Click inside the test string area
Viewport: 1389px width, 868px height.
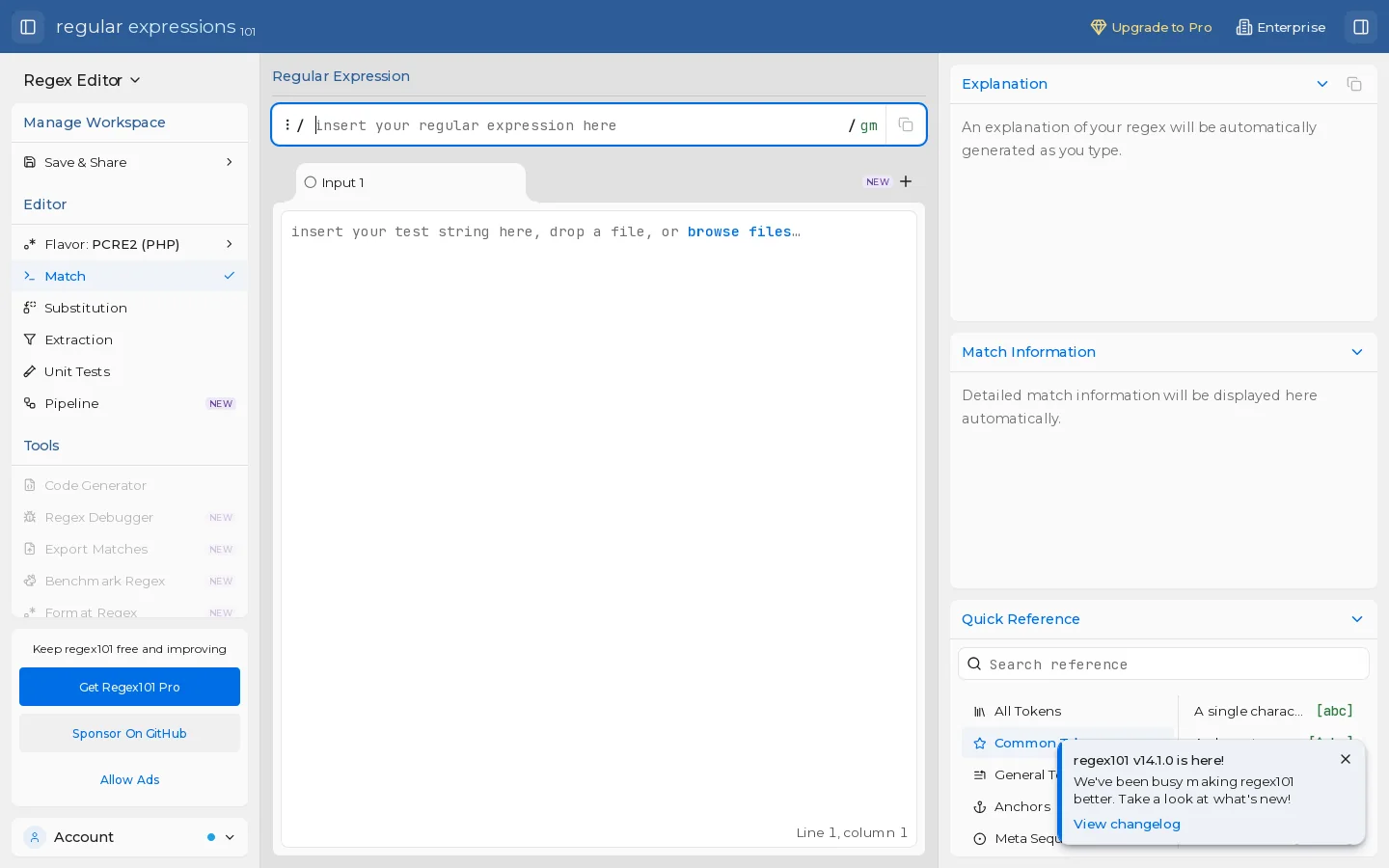[x=598, y=529]
